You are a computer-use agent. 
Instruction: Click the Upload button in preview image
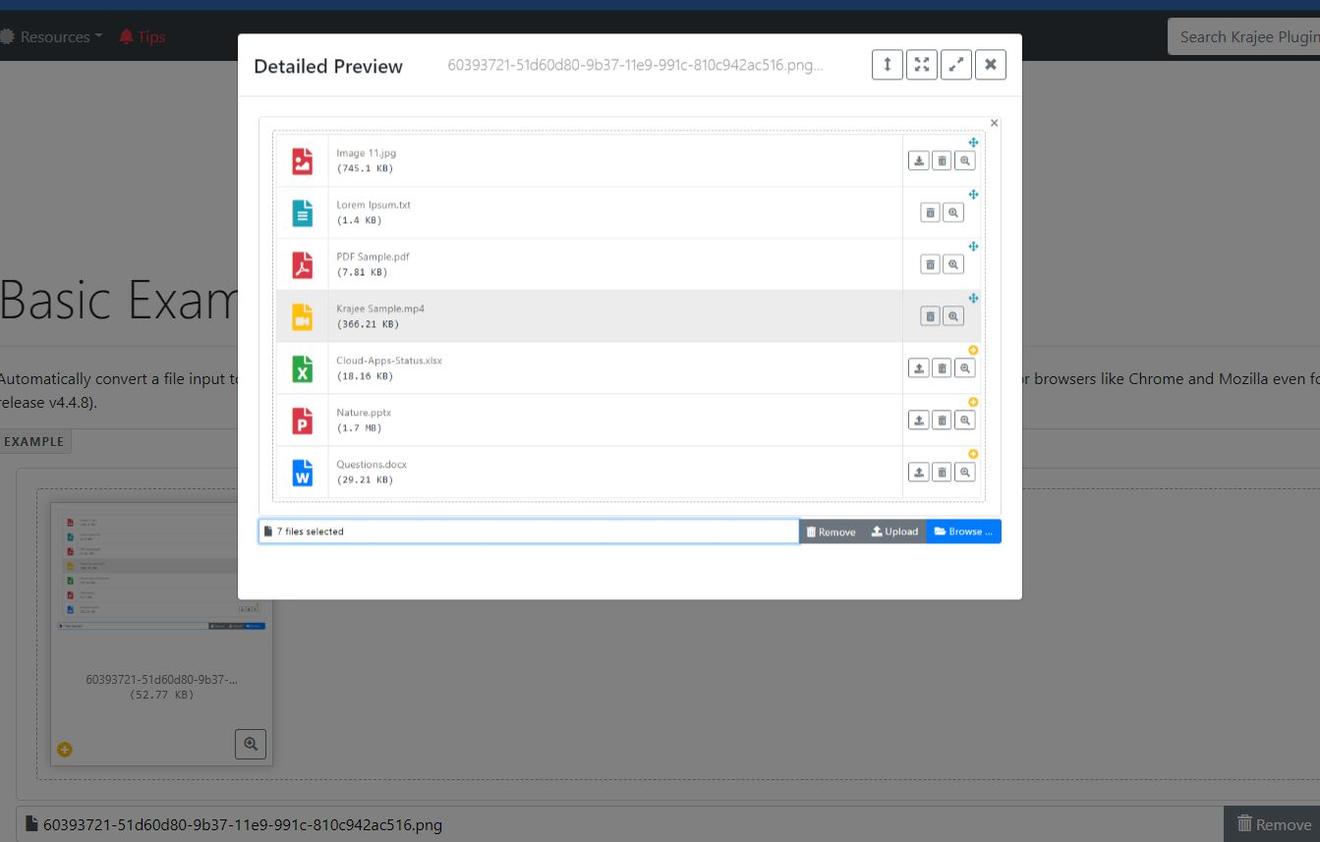(895, 532)
